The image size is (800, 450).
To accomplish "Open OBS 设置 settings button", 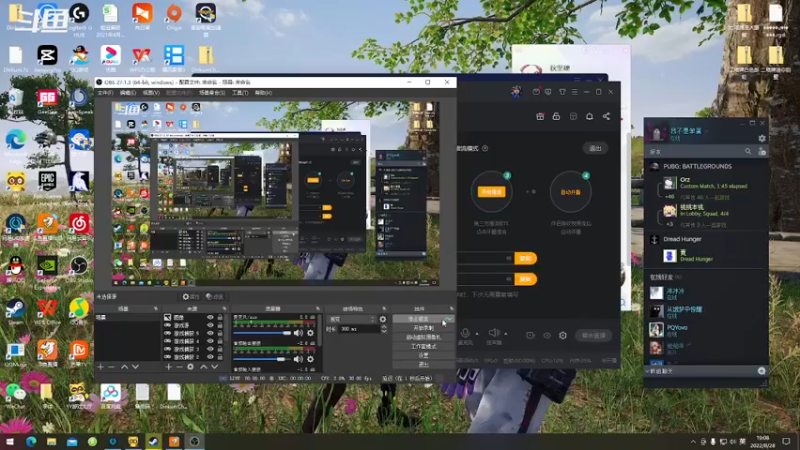I will pos(423,355).
